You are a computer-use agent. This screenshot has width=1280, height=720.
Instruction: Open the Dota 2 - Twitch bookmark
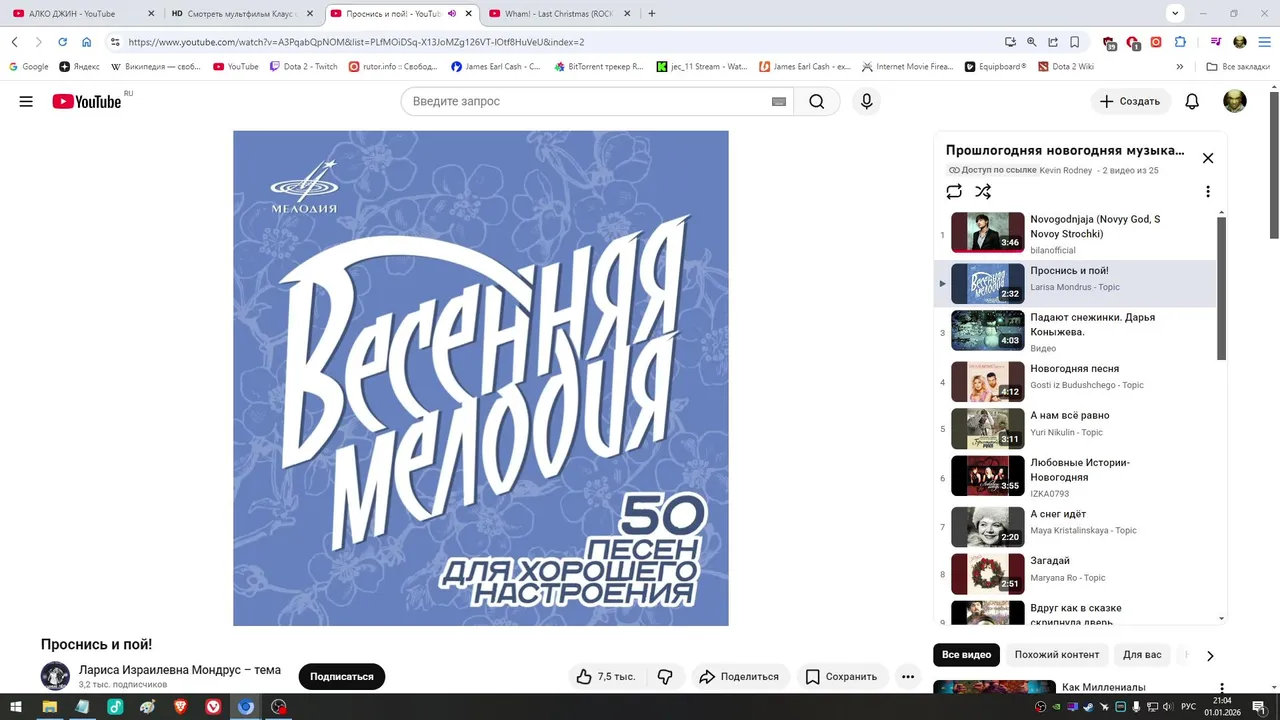(304, 67)
